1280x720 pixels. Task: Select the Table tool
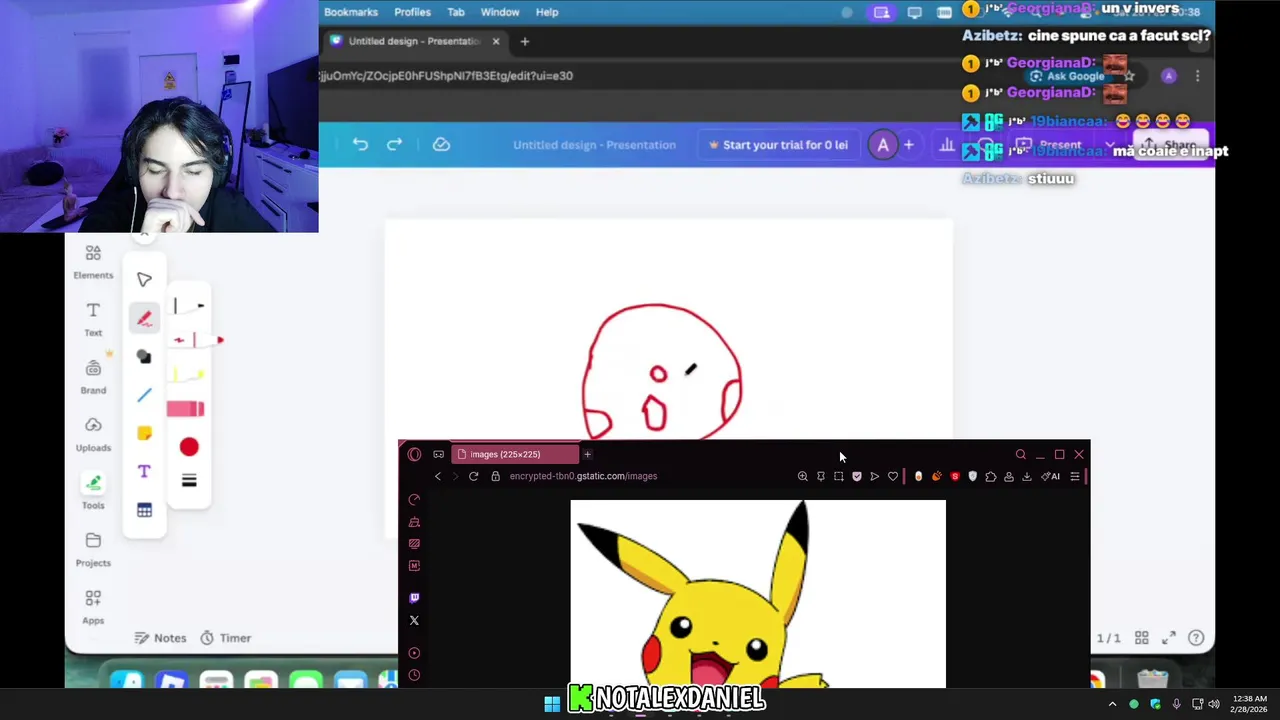[144, 510]
